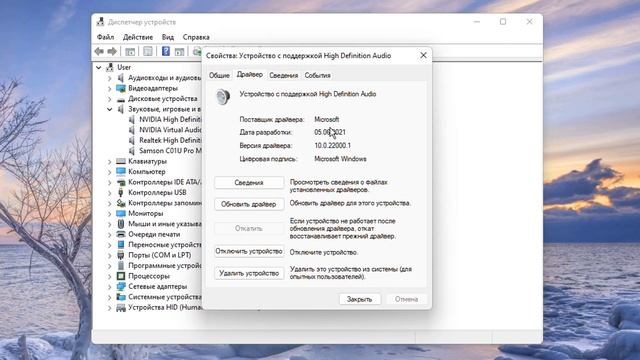
Task: Toggle the console tree toolbar icon
Action: [130, 51]
